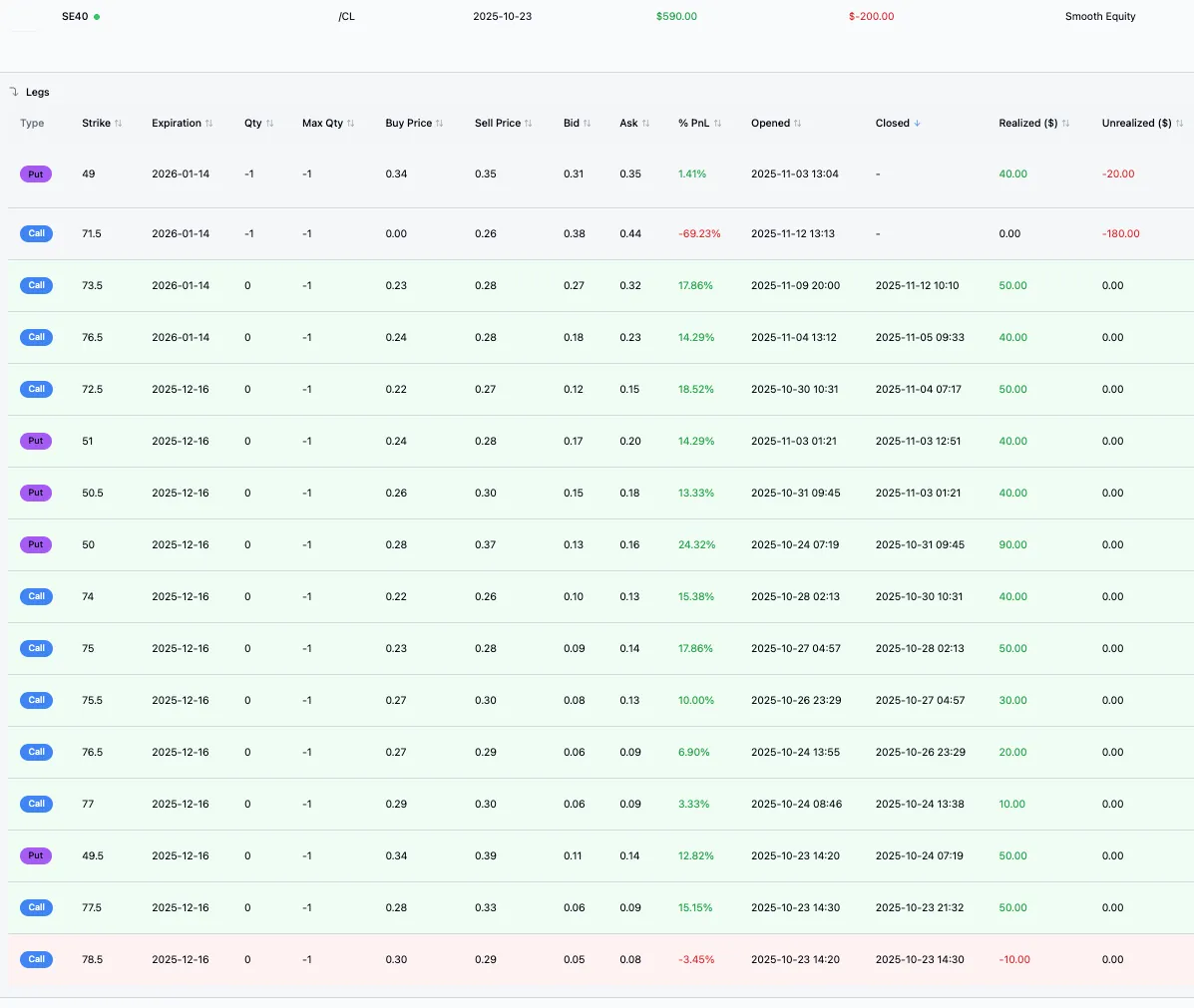Click the Call badge for strike 74
The width and height of the screenshot is (1194, 1008).
(37, 596)
